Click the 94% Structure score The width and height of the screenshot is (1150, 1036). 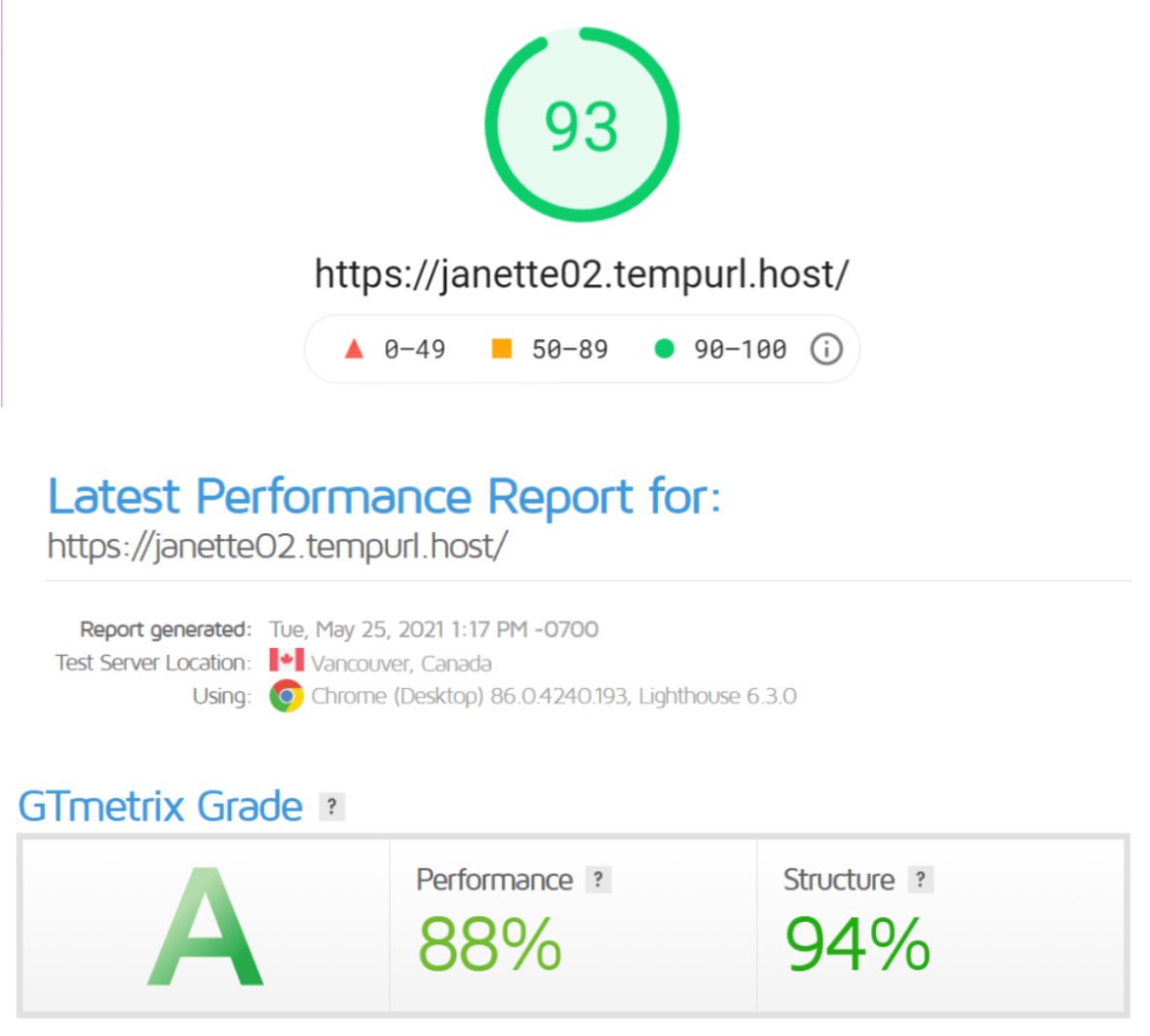pos(858,944)
